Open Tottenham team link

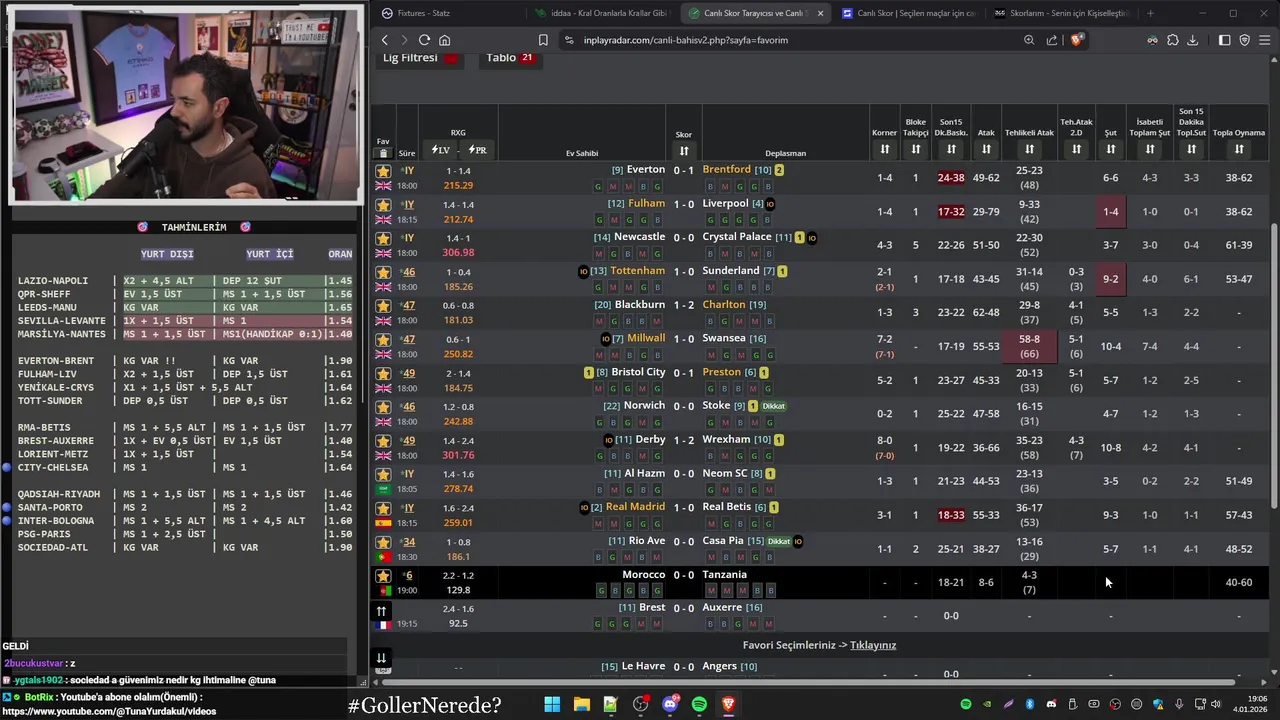[x=637, y=271]
